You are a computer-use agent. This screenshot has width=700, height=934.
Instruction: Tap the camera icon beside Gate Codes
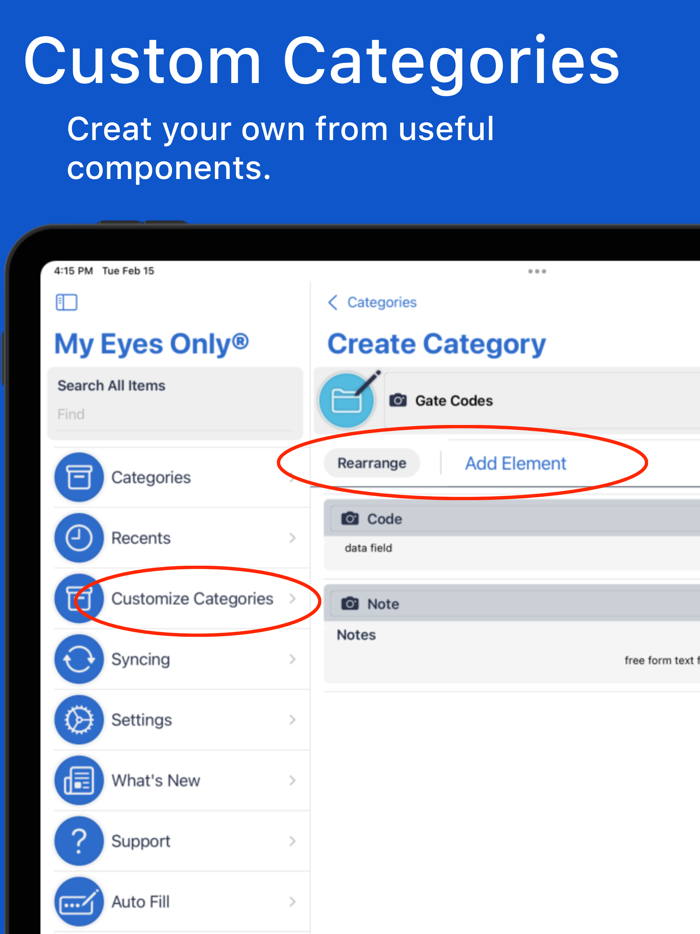click(398, 400)
